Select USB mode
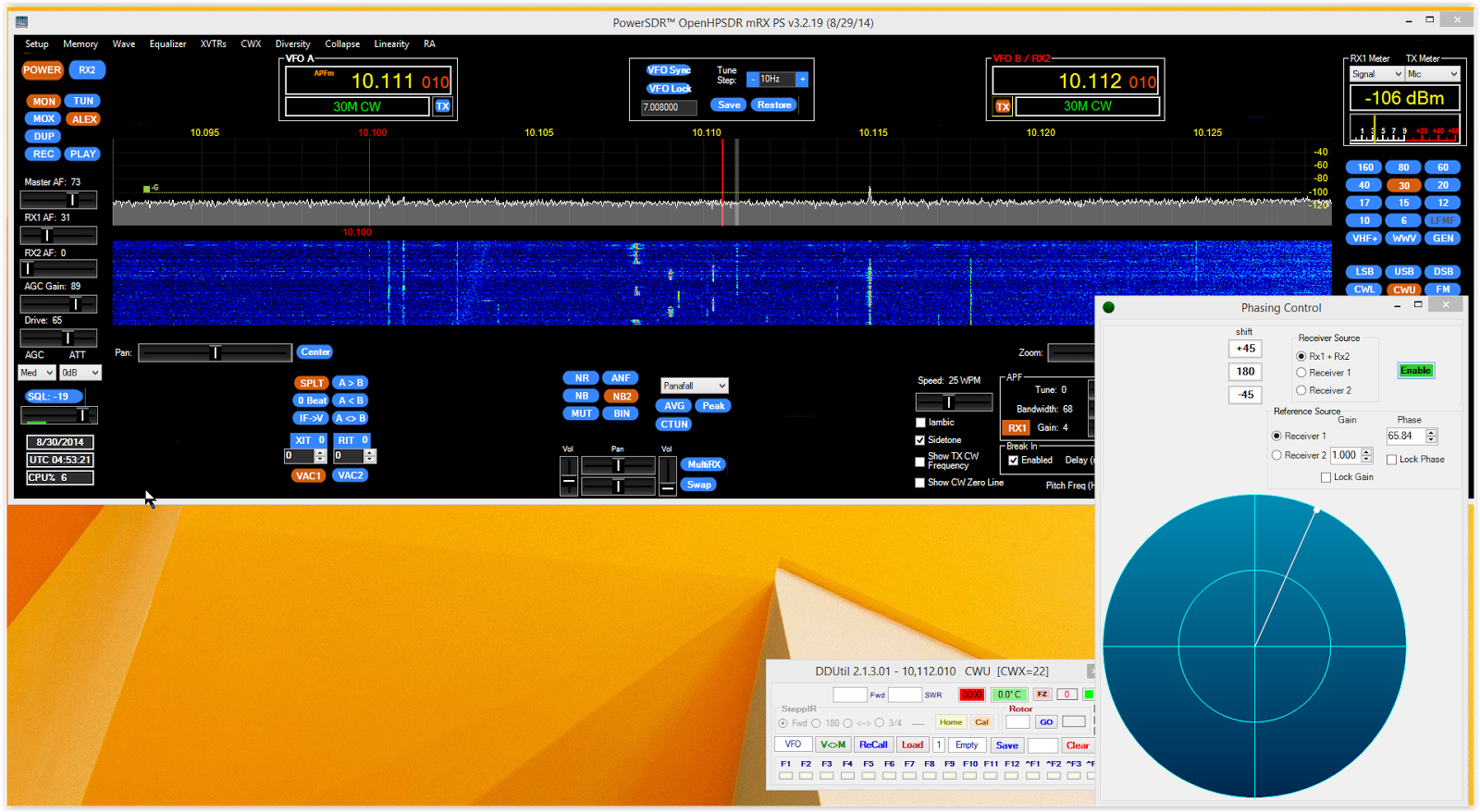Viewport: 1480px width, 812px height. [x=1404, y=271]
